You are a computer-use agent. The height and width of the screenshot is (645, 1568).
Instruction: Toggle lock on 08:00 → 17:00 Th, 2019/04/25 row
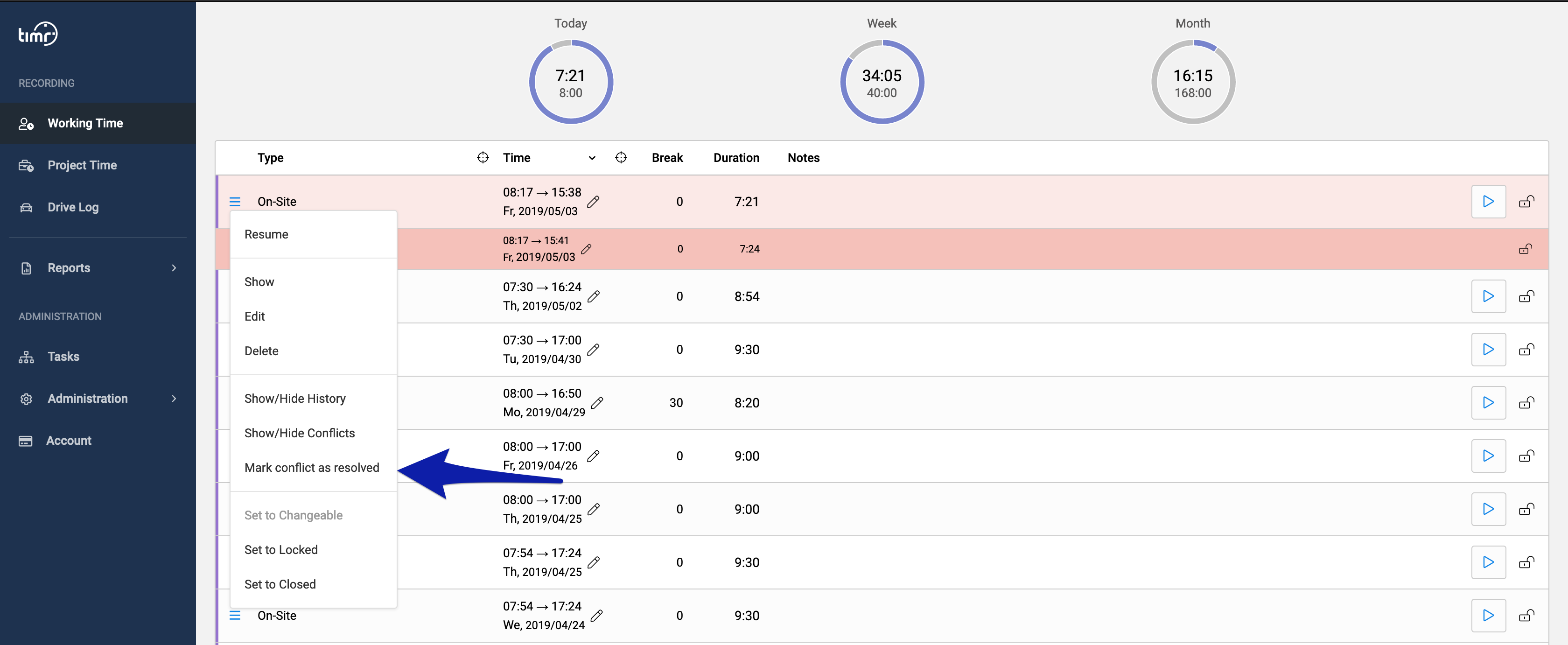[1526, 510]
